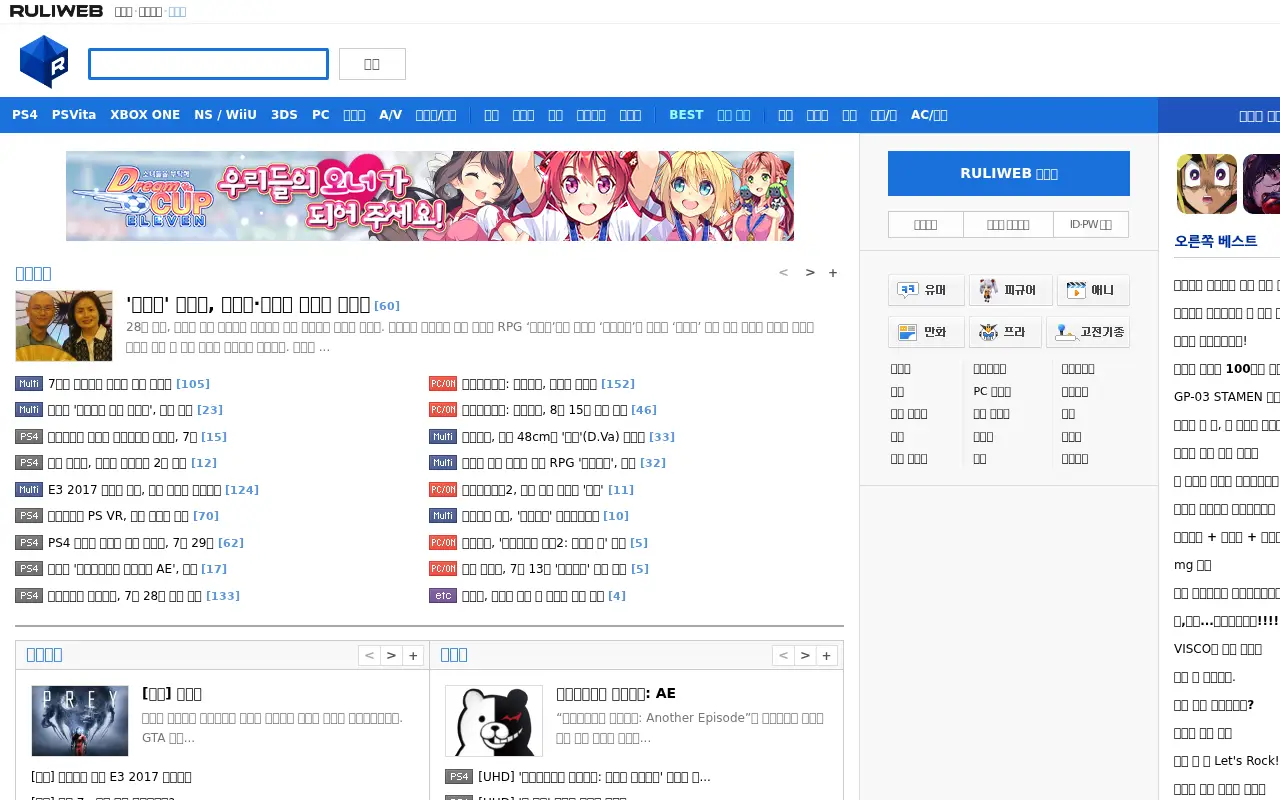
Task: Click next arrow of the top headline section
Action: (810, 273)
